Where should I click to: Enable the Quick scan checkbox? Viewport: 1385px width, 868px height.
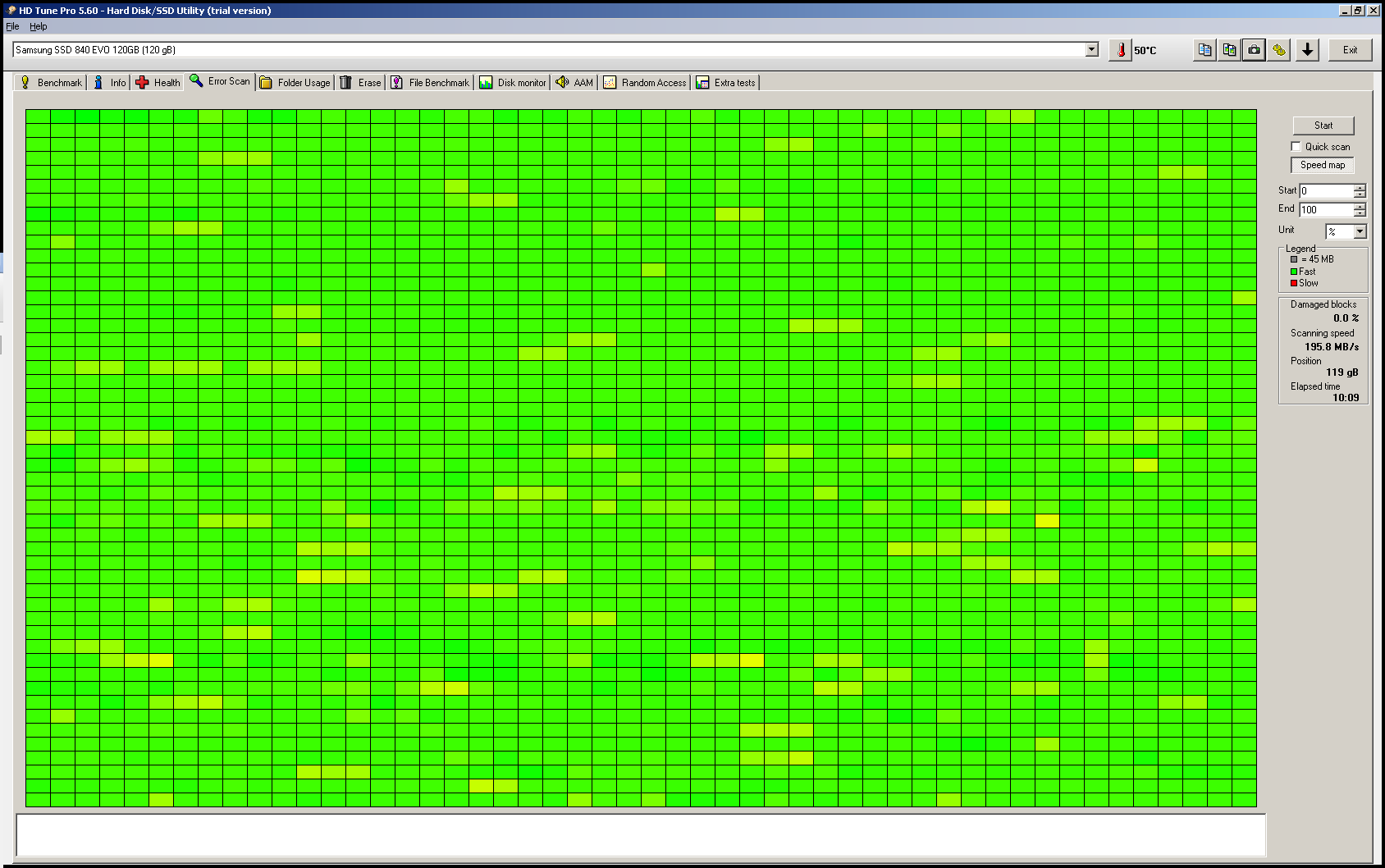tap(1296, 147)
